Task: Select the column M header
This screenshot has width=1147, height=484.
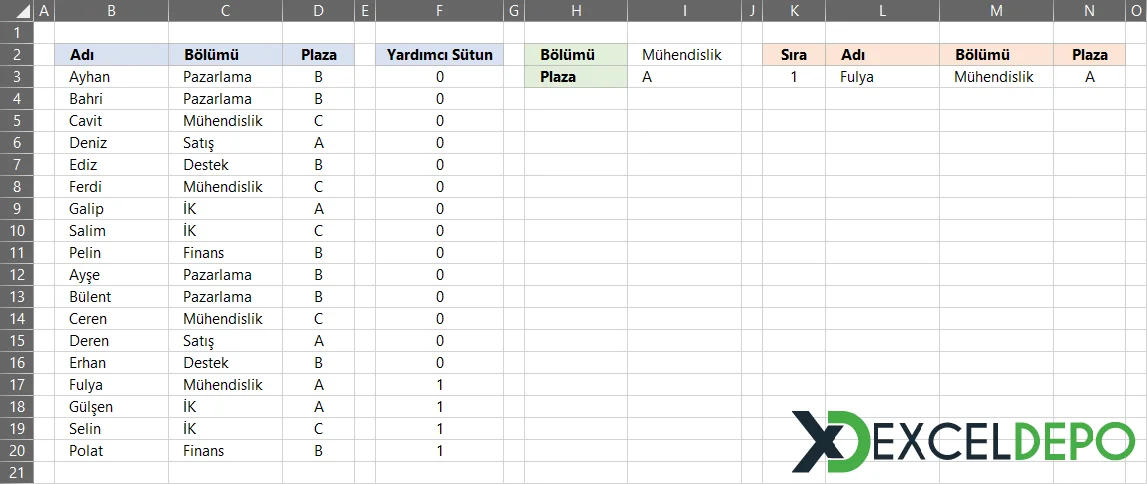Action: click(995, 11)
